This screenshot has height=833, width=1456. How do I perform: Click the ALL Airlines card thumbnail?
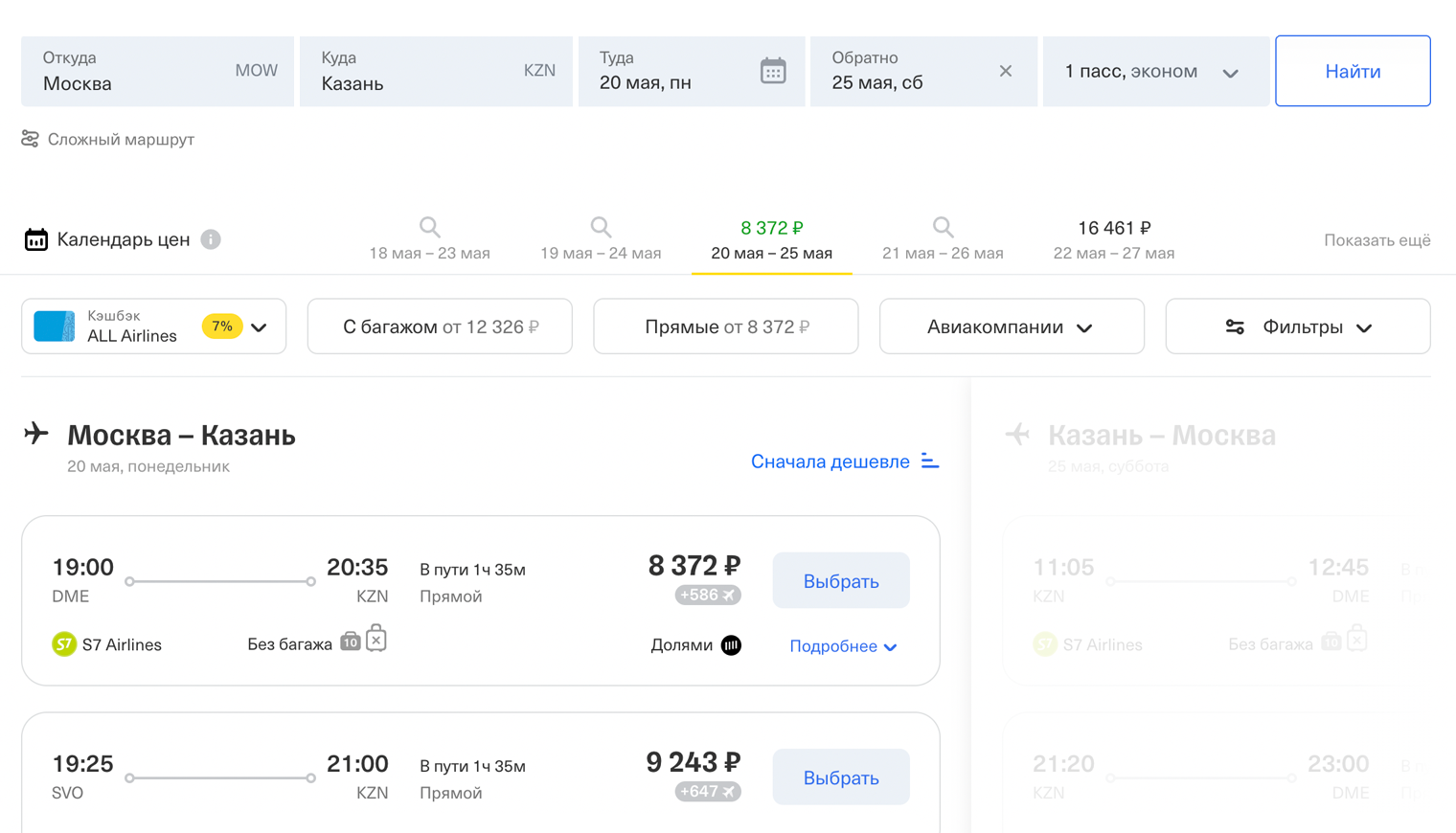tap(55, 326)
